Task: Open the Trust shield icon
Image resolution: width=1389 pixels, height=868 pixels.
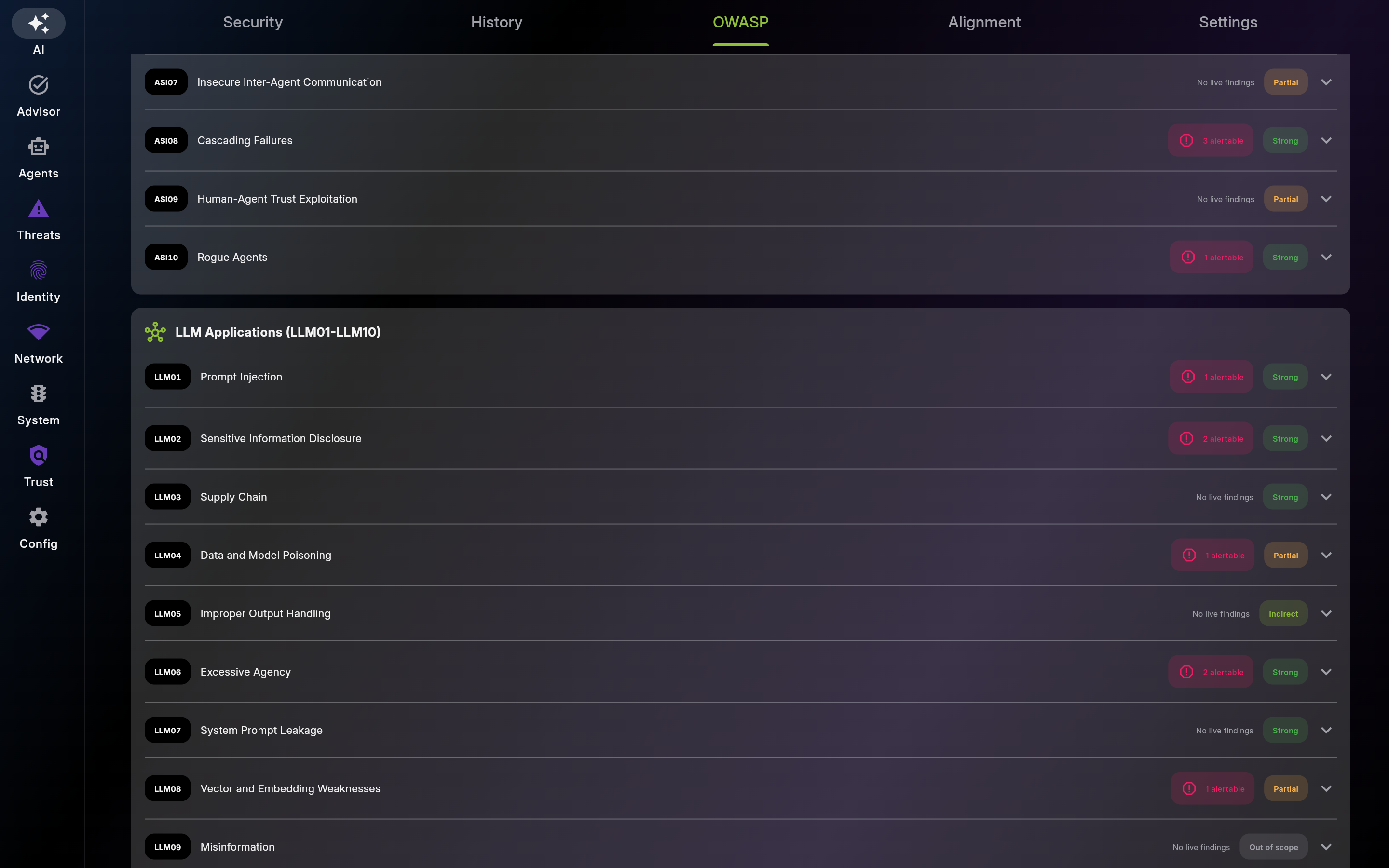Action: click(39, 455)
